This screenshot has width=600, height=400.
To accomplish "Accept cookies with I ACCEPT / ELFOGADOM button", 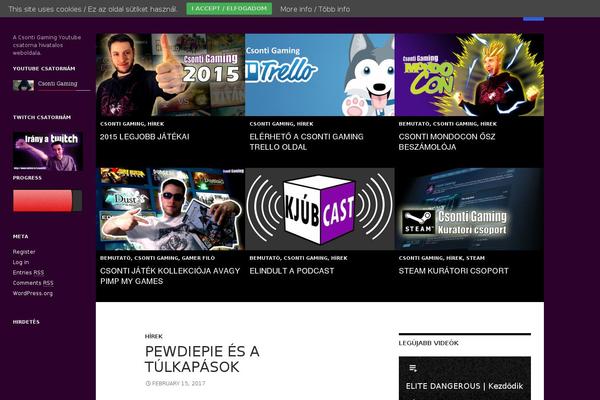I will tap(229, 9).
